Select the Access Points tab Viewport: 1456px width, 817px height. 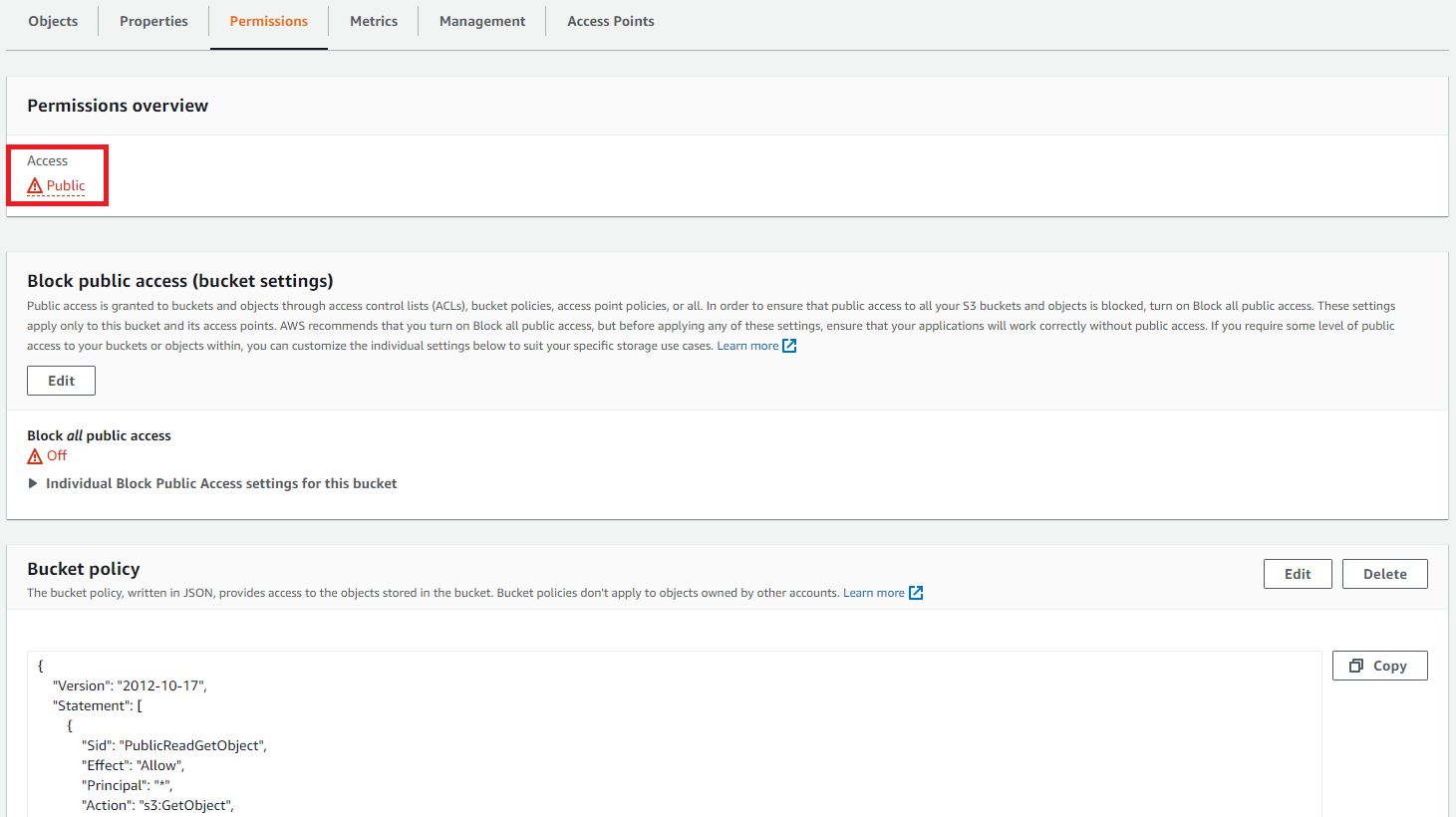610,20
